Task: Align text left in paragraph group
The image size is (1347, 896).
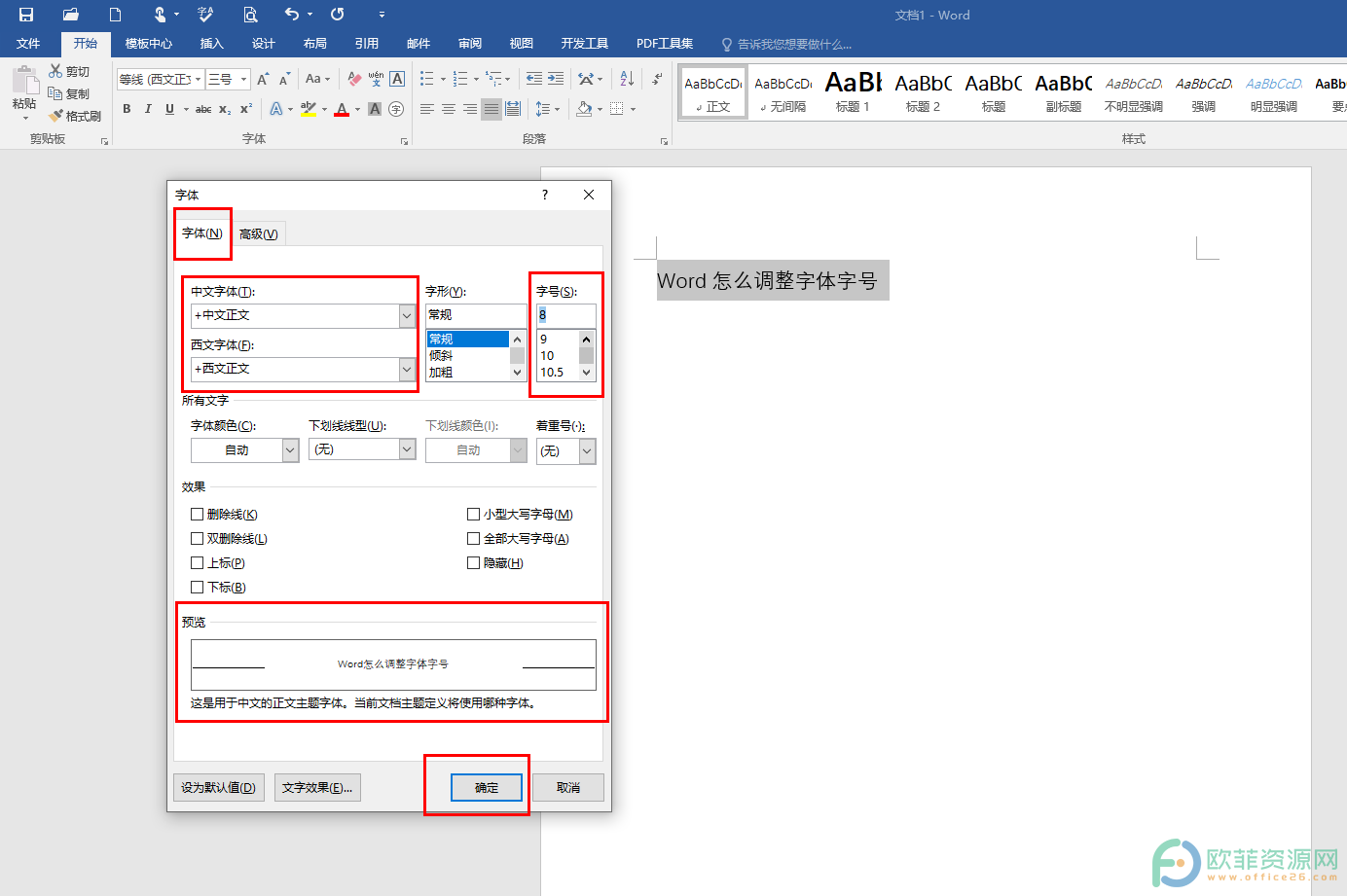Action: 427,109
